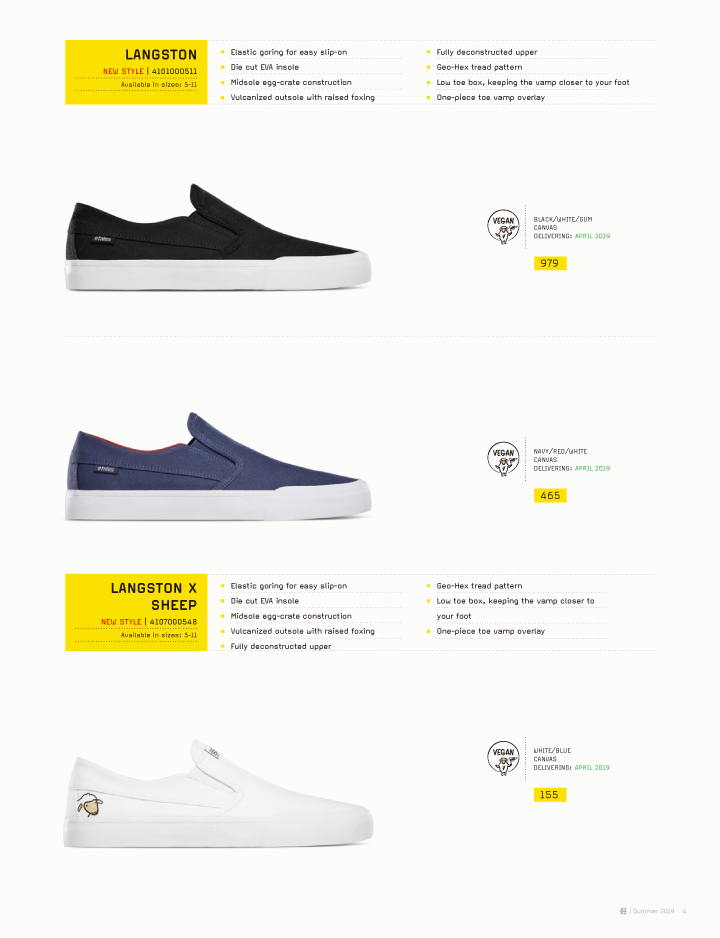Click the yellow 155 color code tag
The image size is (720, 938).
click(550, 794)
